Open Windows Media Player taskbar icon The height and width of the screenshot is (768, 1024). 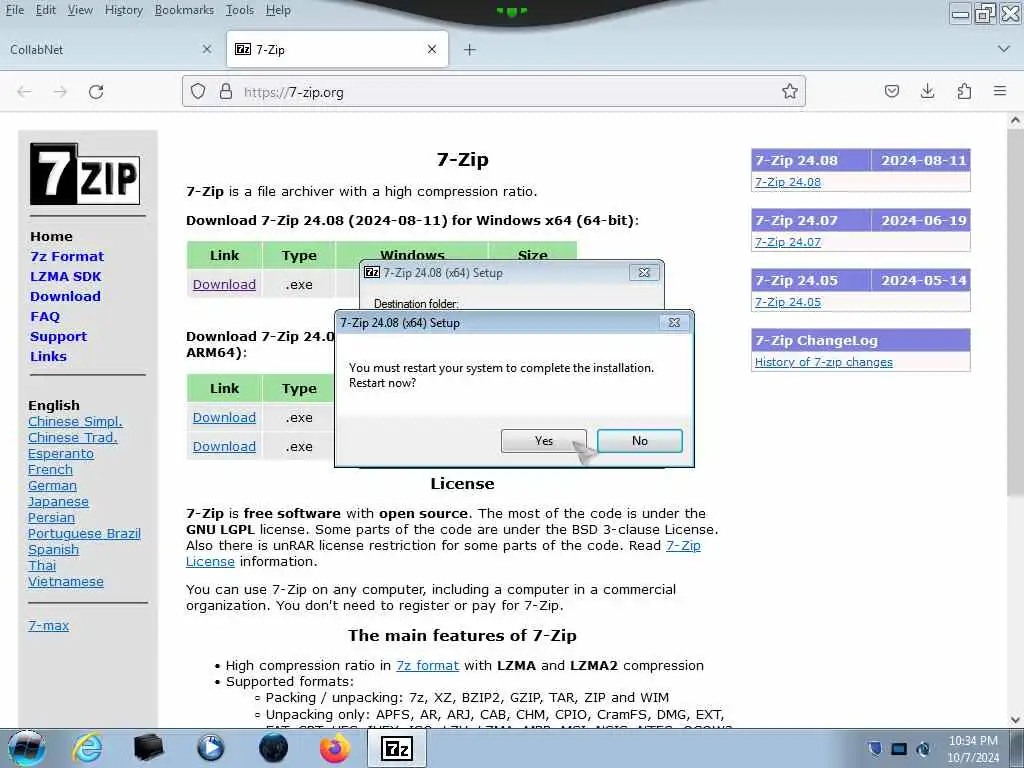210,748
